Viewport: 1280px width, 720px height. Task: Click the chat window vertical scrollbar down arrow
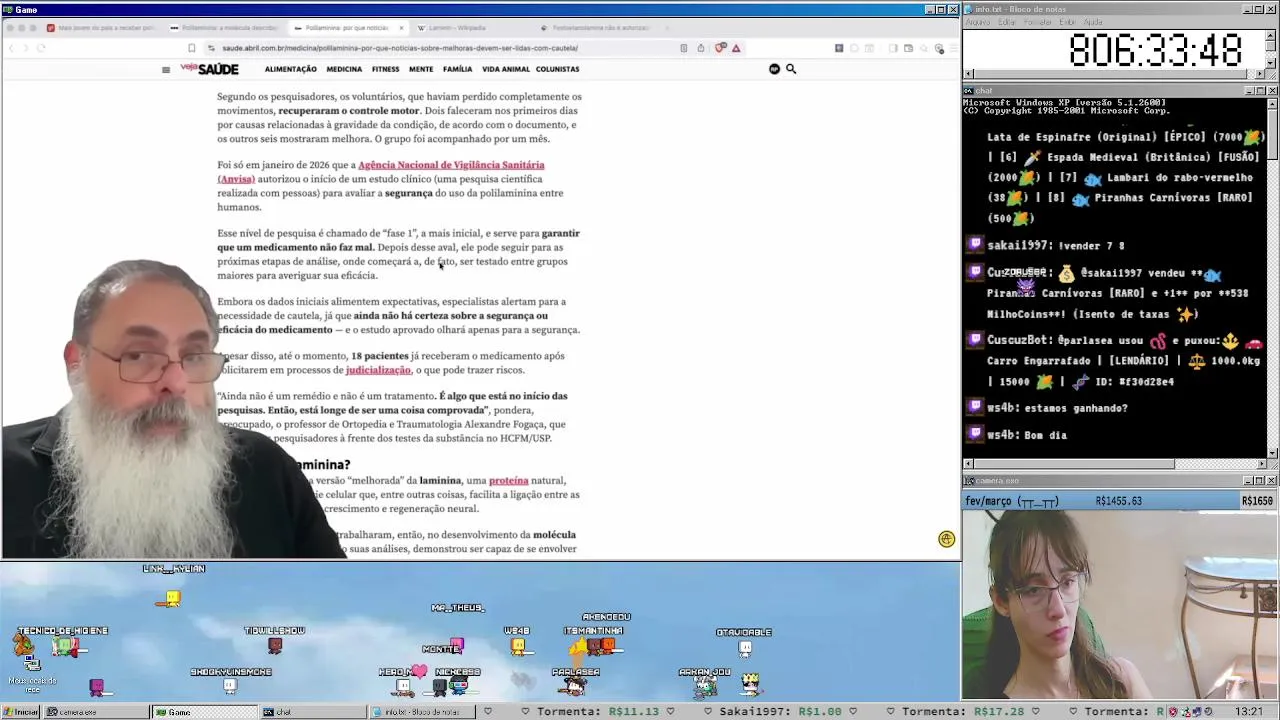point(1272,453)
